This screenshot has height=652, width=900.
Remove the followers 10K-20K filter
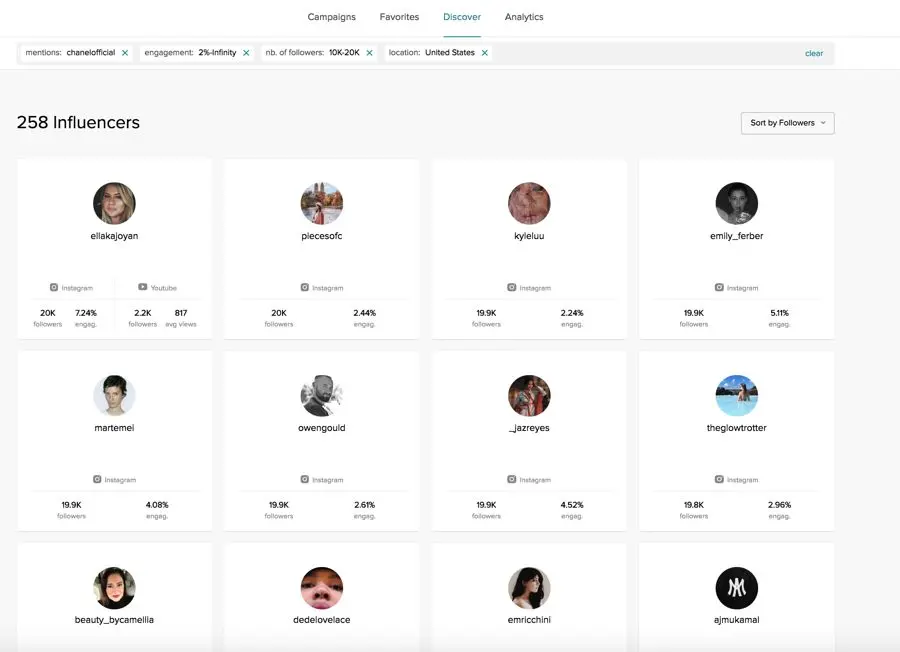(369, 53)
